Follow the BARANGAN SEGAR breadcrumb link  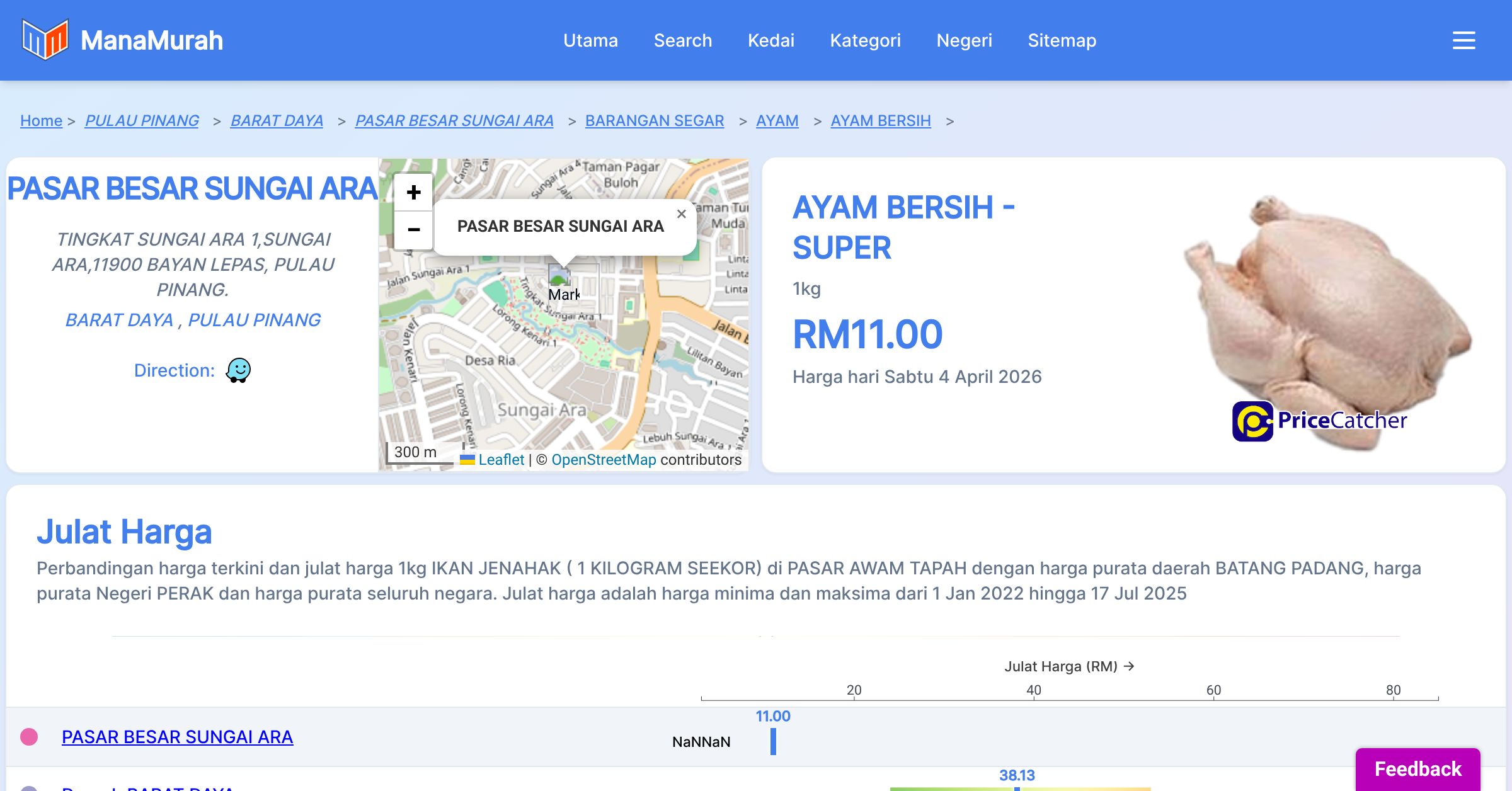coord(654,120)
